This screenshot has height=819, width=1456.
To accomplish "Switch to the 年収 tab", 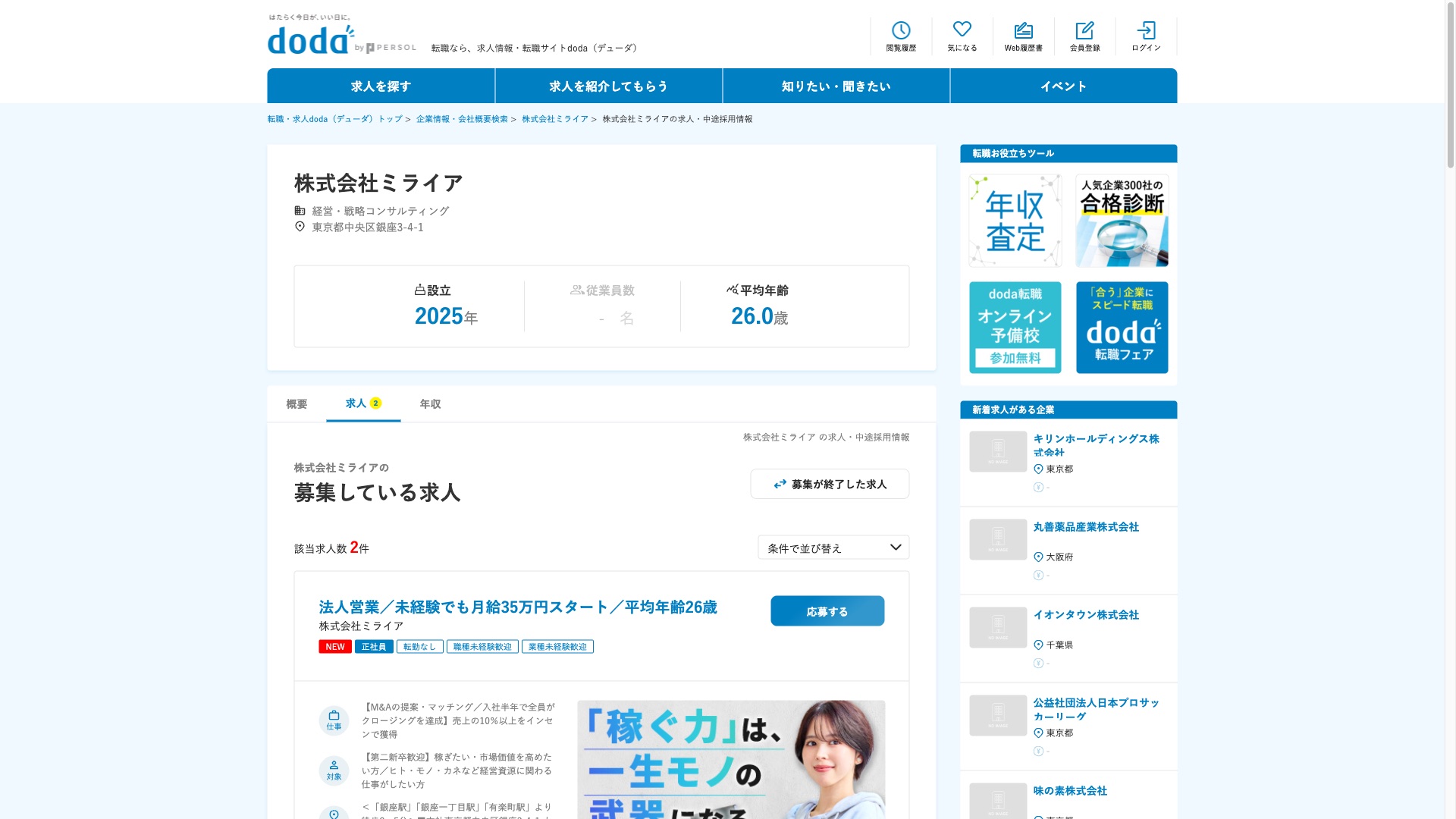I will [430, 404].
